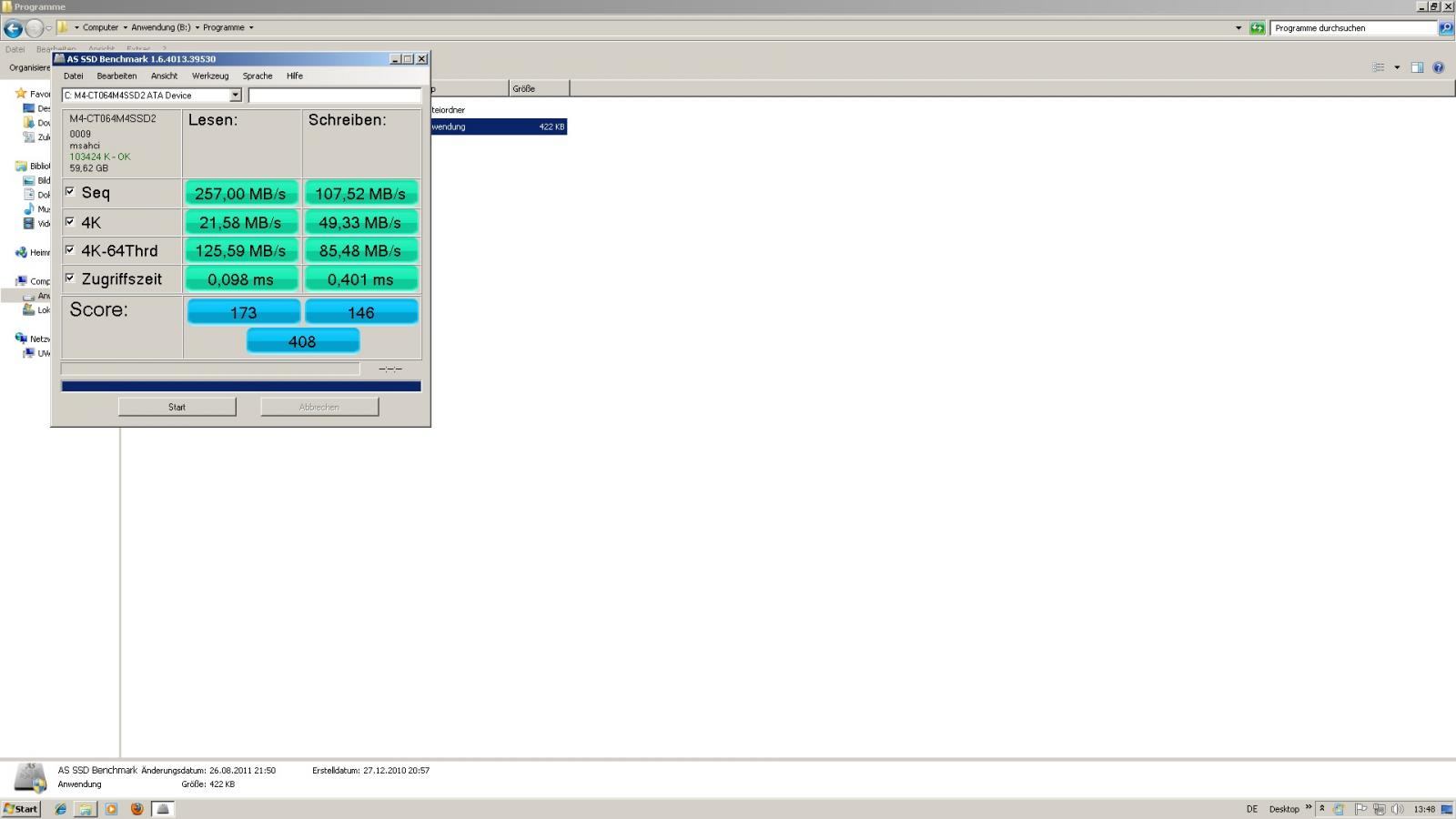The image size is (1456, 819).
Task: Click the 4K-64Thrd read result 125,59 MB/s
Action: (241, 250)
